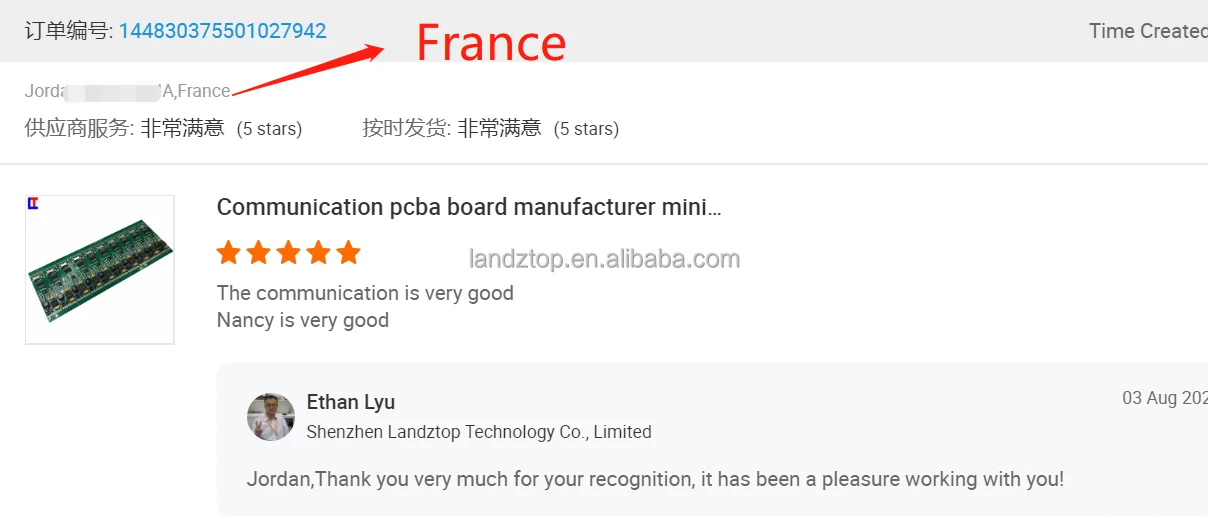The height and width of the screenshot is (519, 1208).
Task: Click the fifth orange rating star
Action: [x=348, y=252]
